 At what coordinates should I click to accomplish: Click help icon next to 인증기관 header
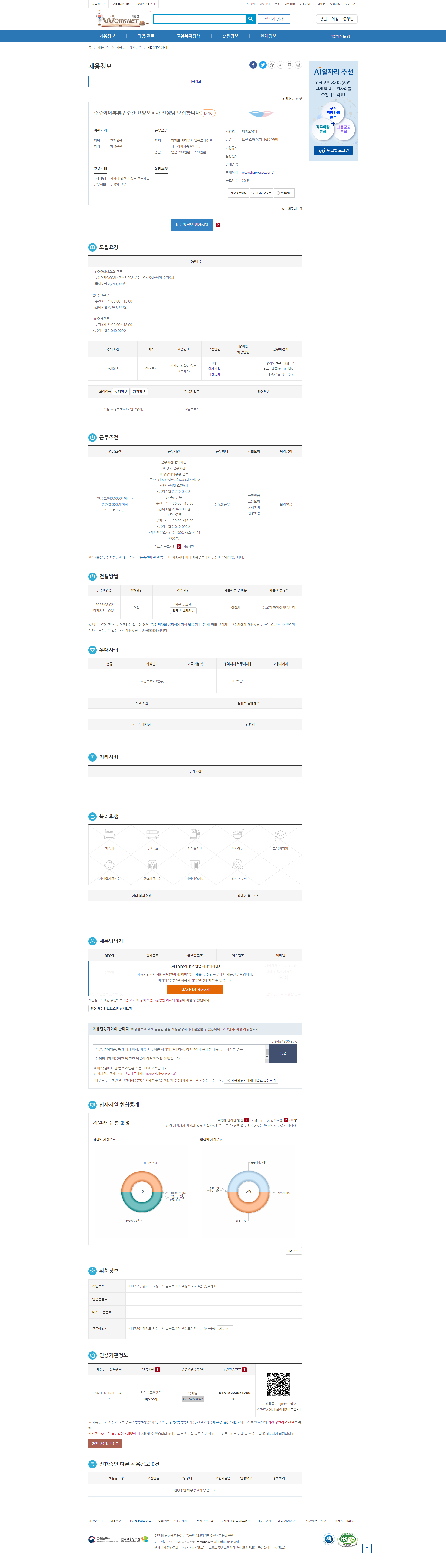[157, 1370]
